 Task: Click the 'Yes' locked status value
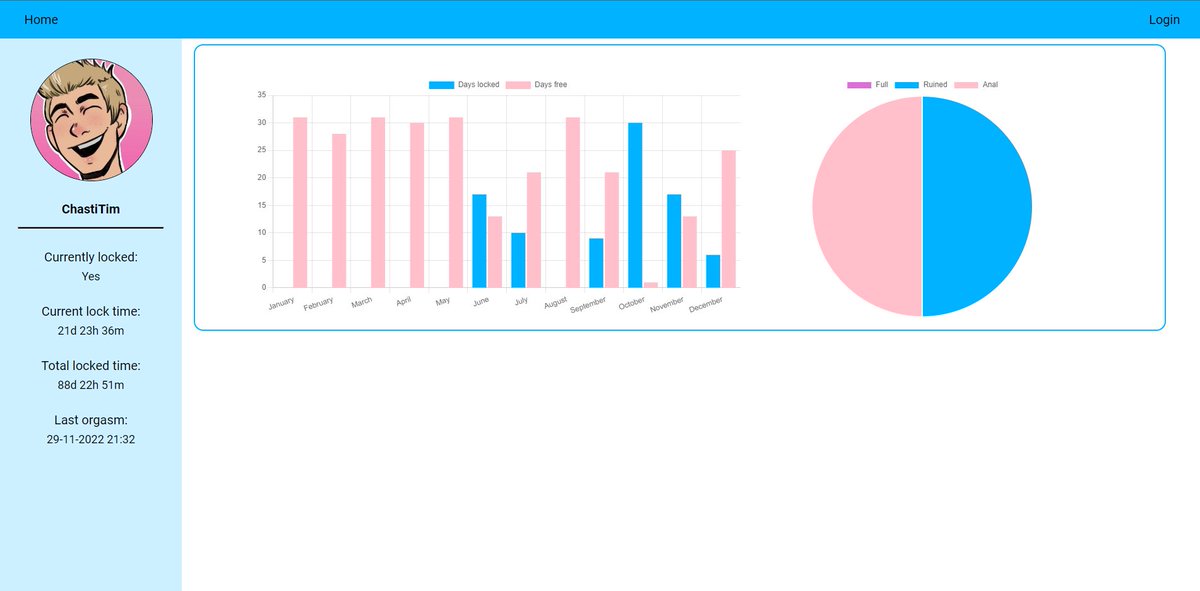coord(91,276)
